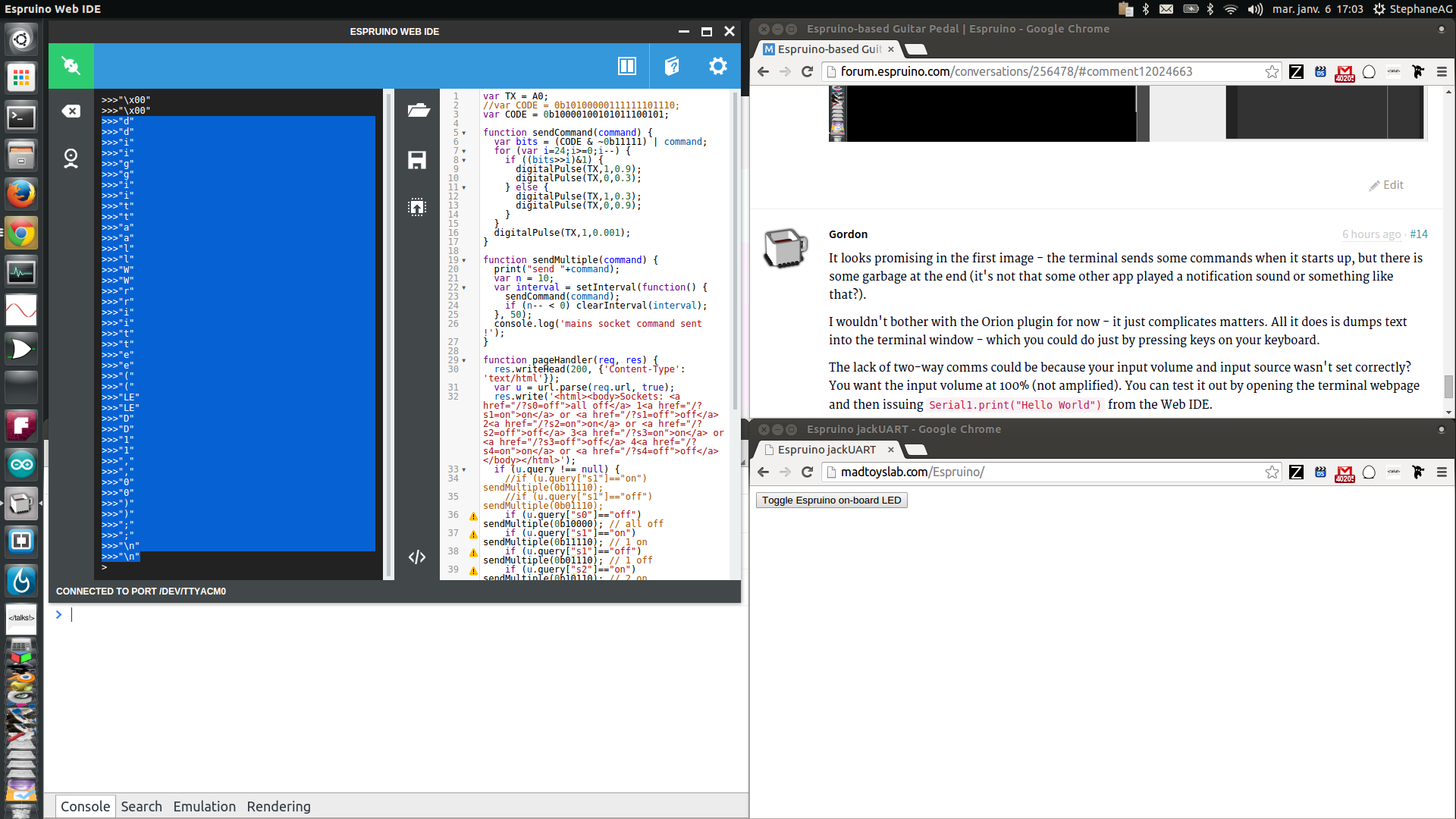1456x819 pixels.
Task: Focus the devtools console prompt
Action: 402,615
